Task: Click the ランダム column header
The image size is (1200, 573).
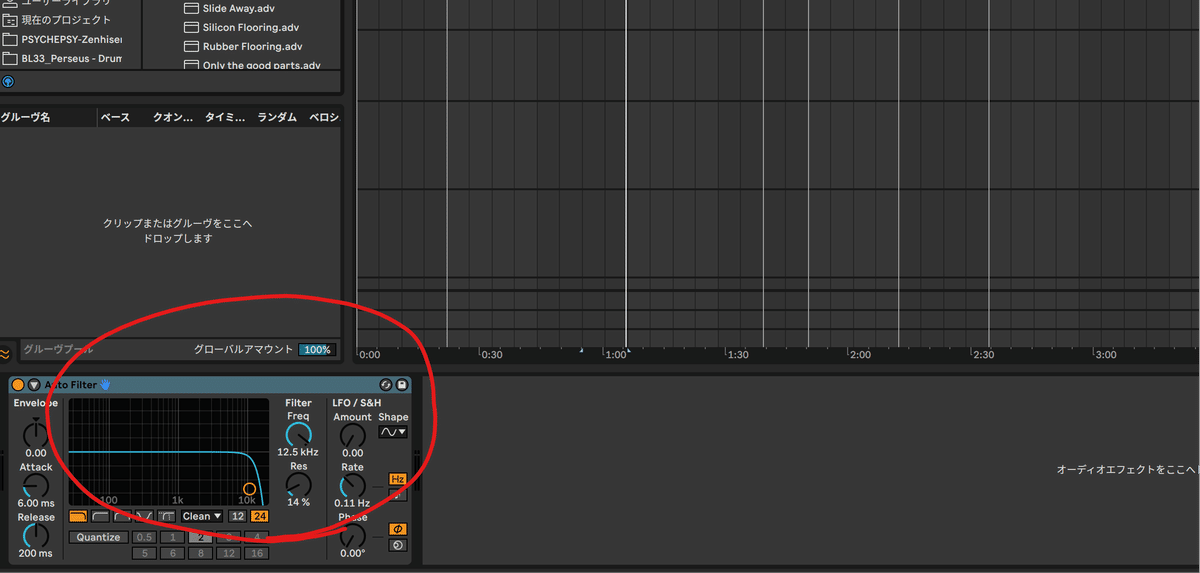Action: tap(277, 117)
